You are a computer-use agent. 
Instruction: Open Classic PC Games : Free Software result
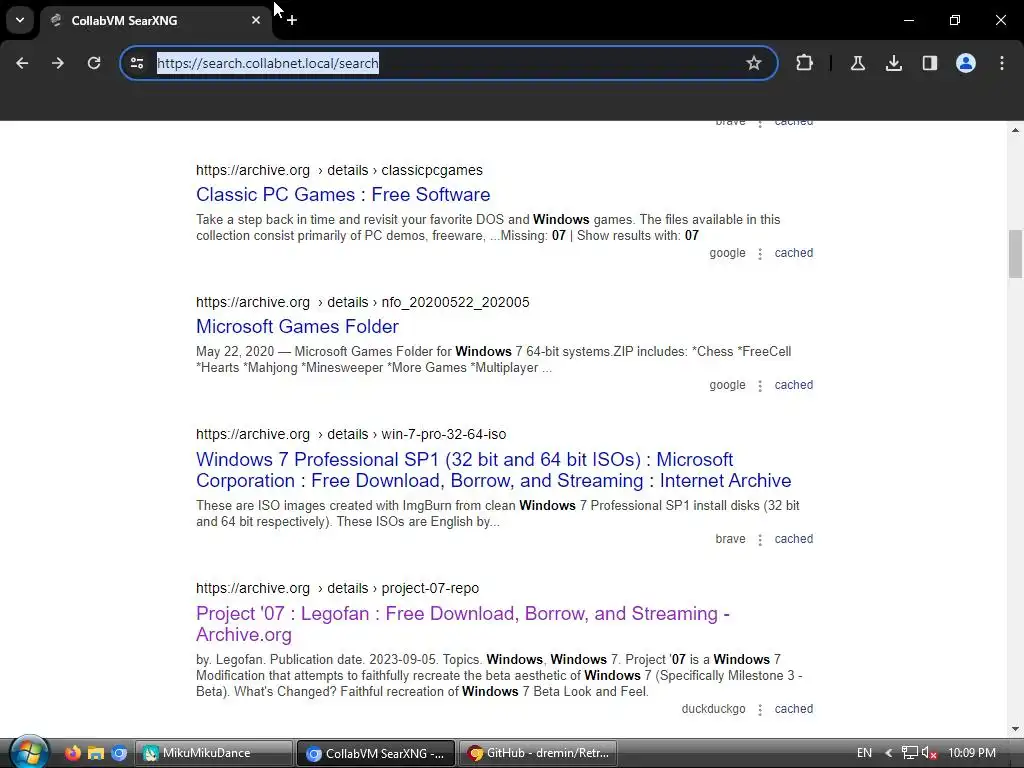[343, 195]
